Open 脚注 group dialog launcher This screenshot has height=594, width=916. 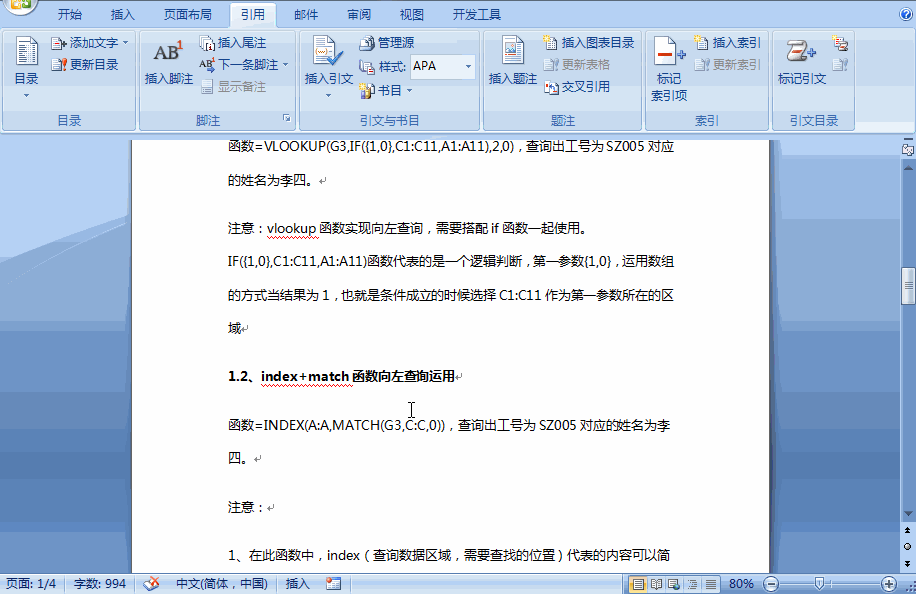pos(287,119)
